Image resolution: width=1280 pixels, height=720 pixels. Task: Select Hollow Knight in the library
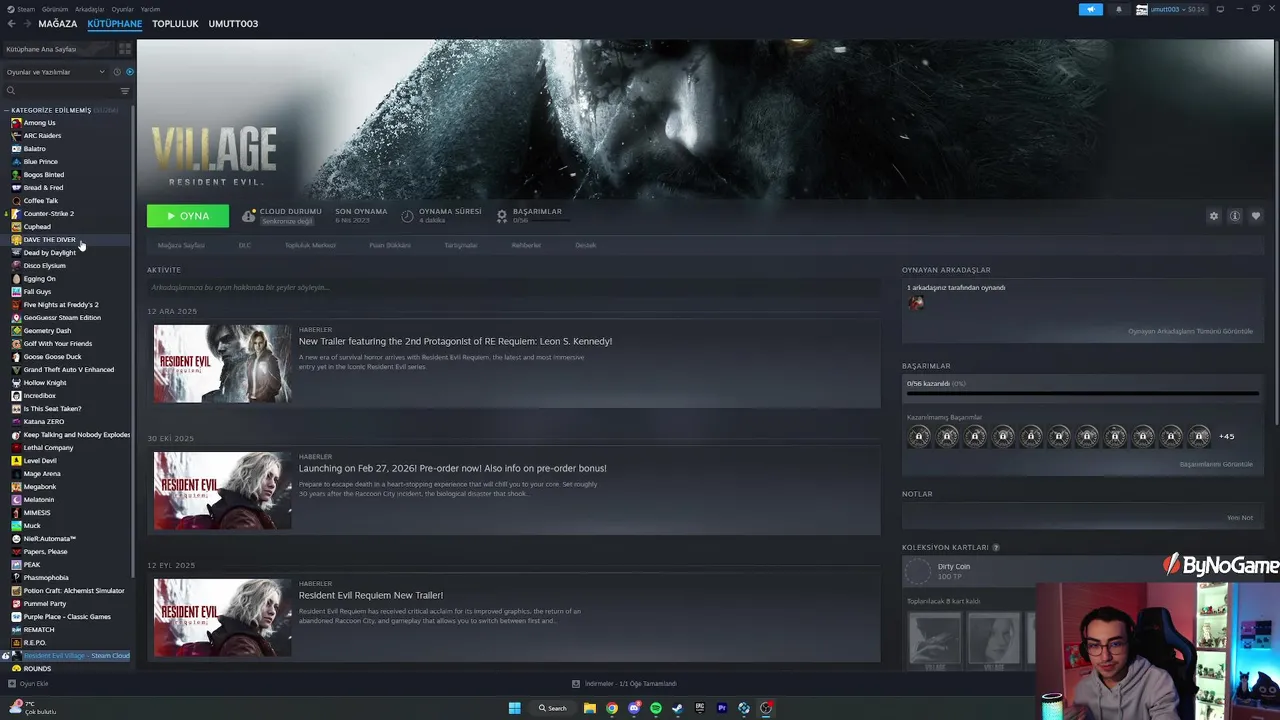coord(45,383)
